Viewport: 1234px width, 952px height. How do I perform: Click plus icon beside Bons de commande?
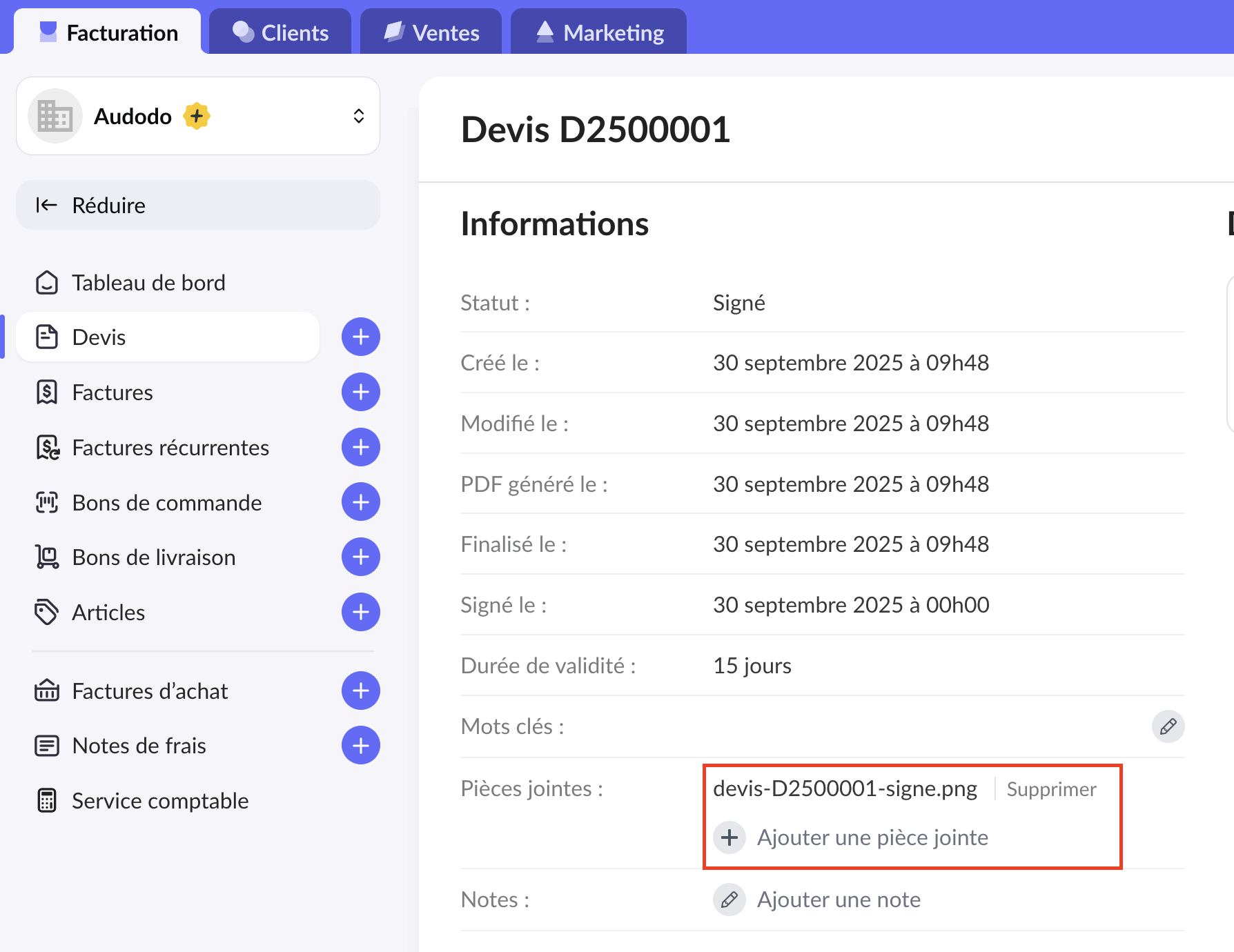(360, 502)
